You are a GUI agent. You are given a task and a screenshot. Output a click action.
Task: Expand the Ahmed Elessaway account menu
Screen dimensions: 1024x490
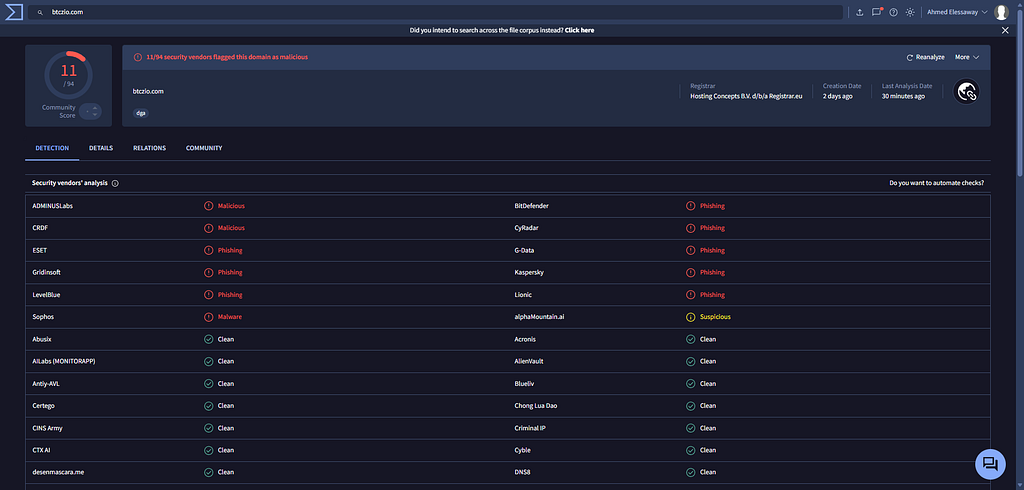[957, 12]
